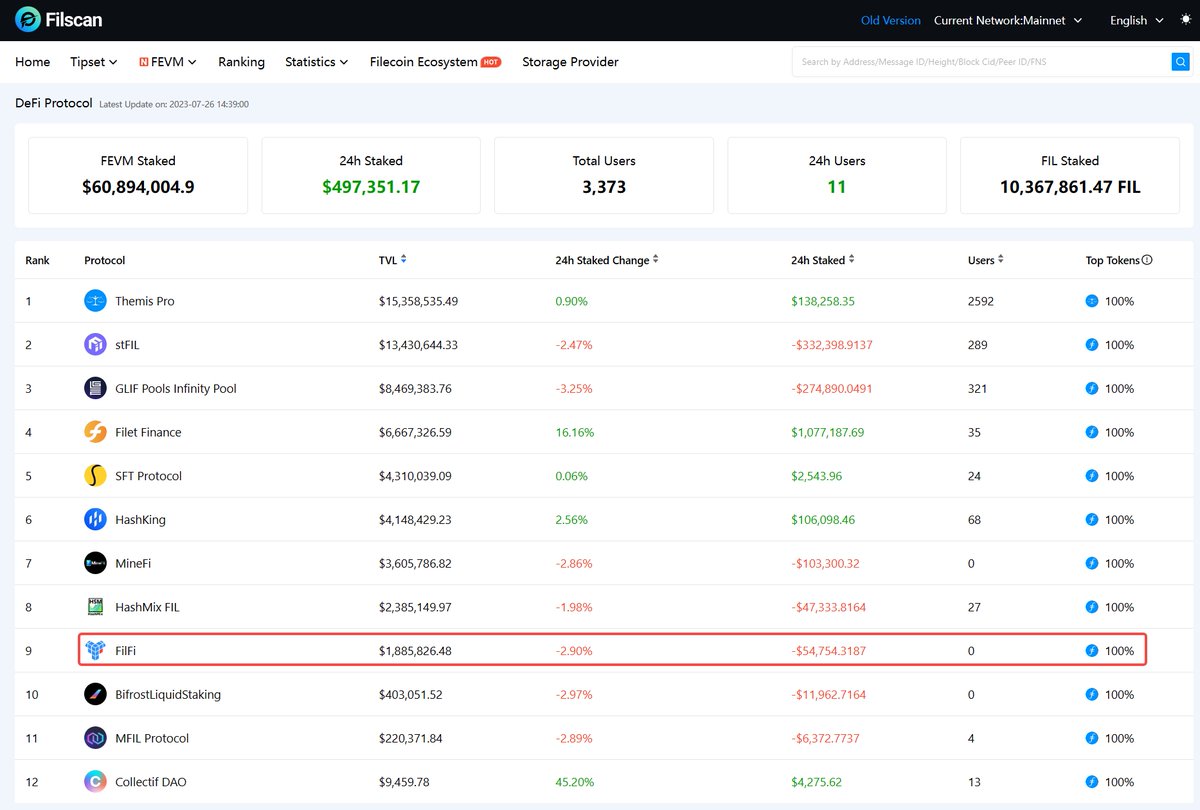
Task: Open the HashMix FIL logo
Action: [x=96, y=607]
